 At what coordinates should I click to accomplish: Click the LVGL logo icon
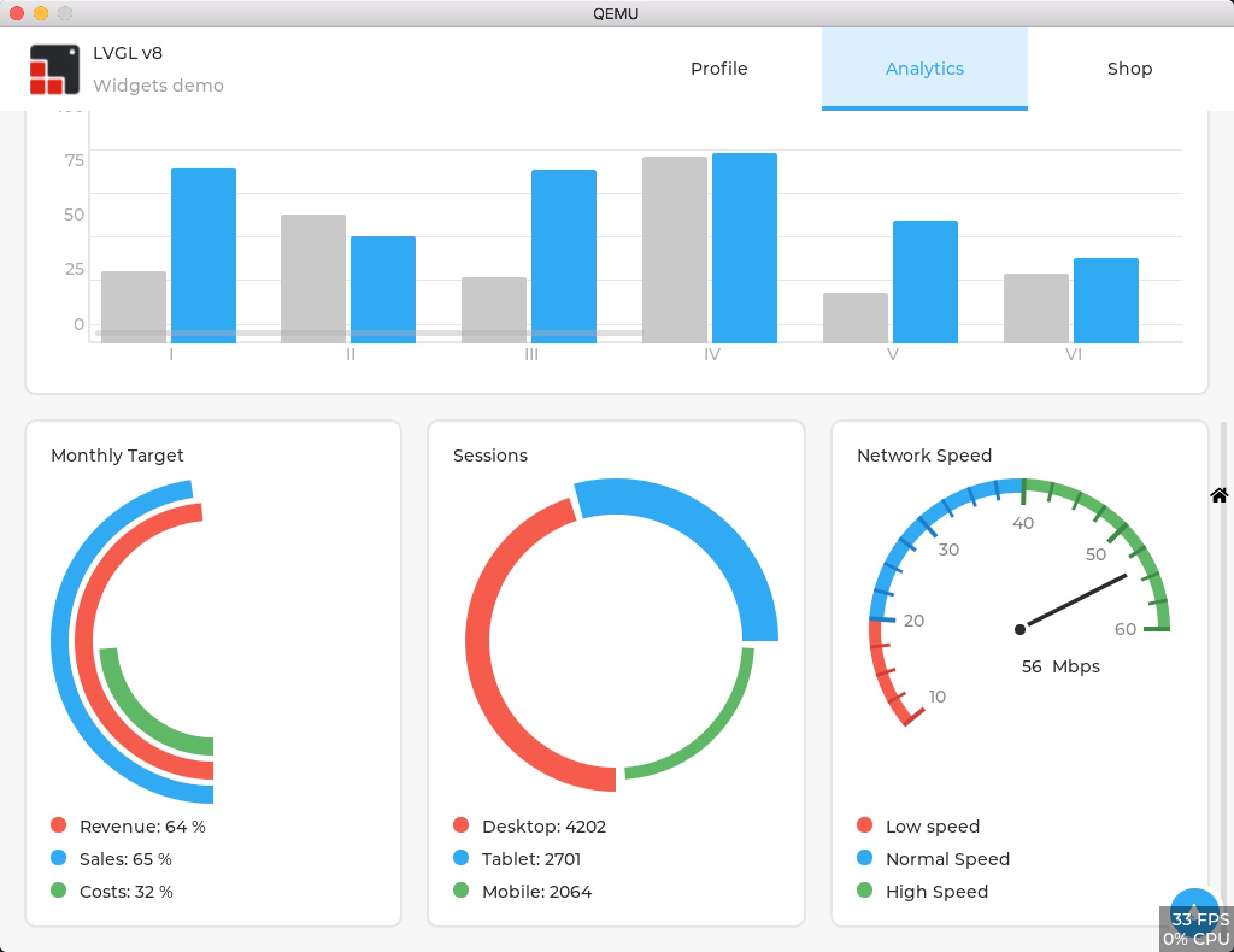tap(54, 69)
